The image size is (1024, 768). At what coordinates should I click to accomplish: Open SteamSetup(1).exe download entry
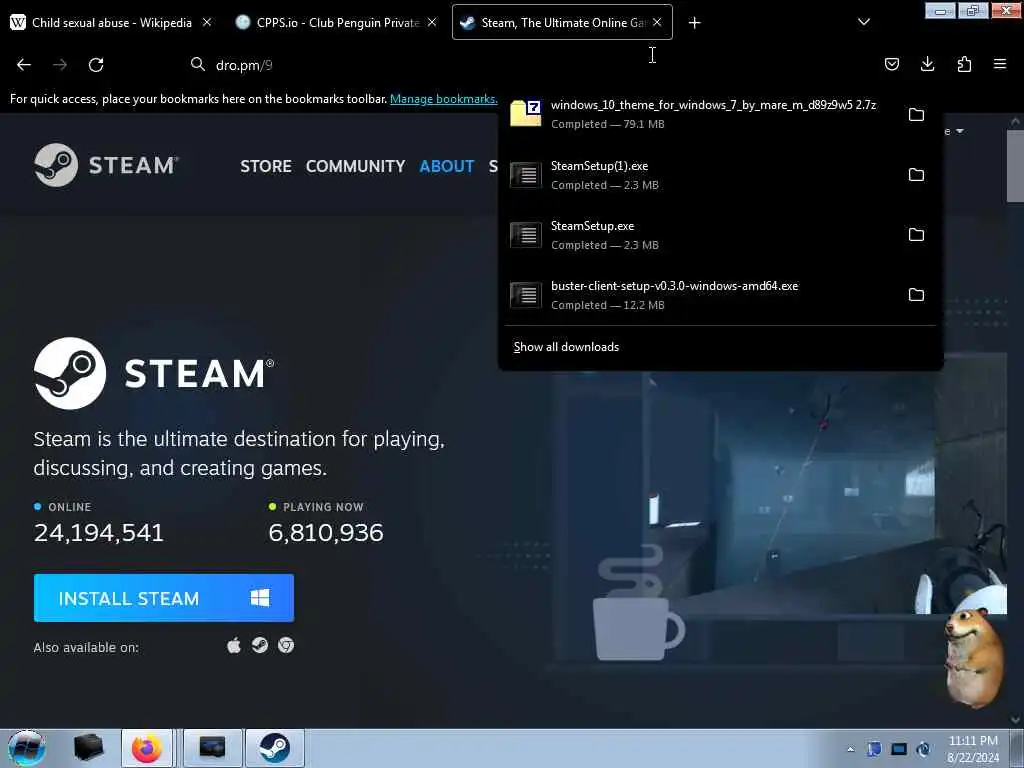[x=702, y=175]
